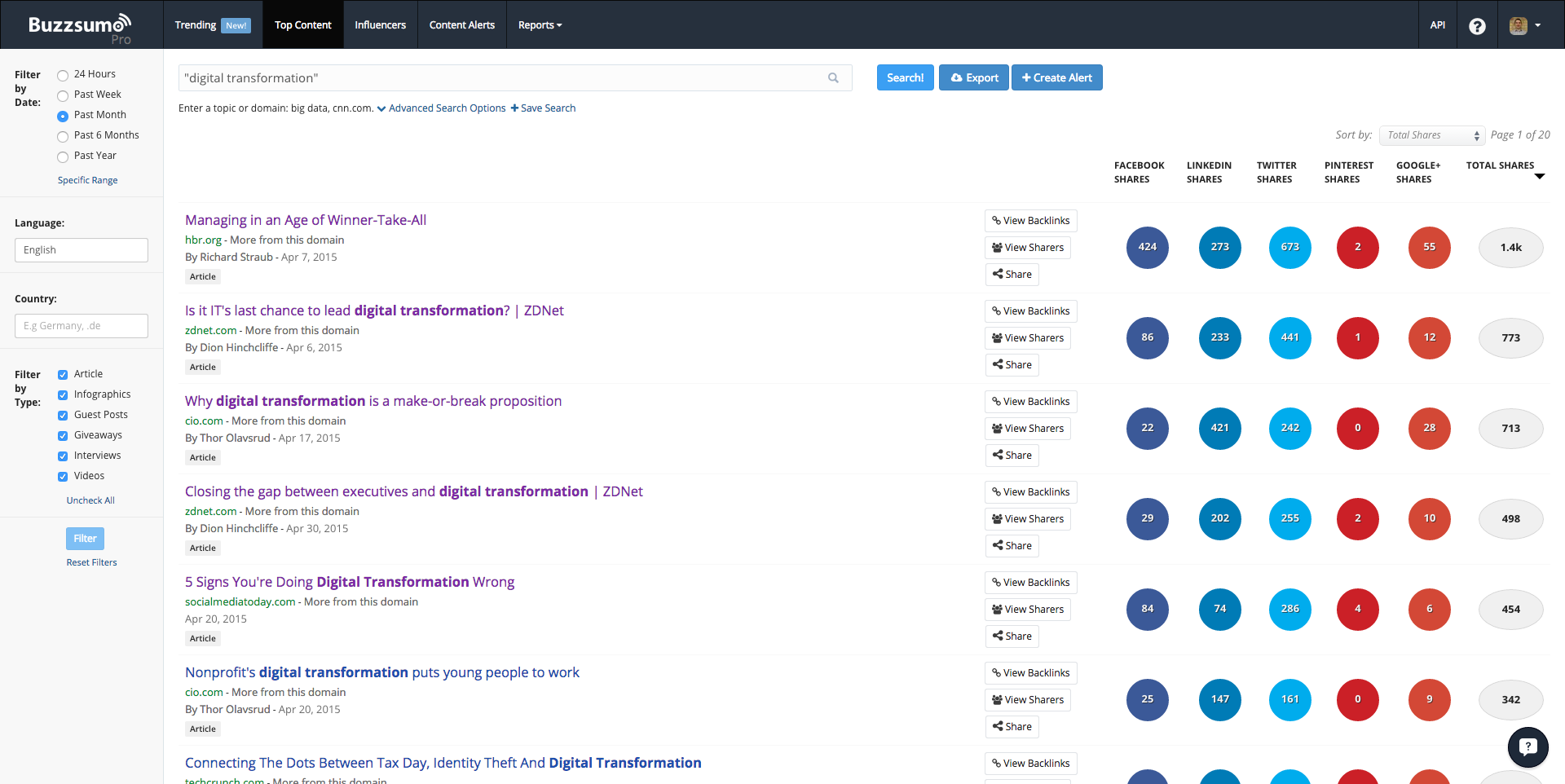Image resolution: width=1565 pixels, height=784 pixels.
Task: Click Google+ shares 28 circle
Action: (x=1429, y=428)
